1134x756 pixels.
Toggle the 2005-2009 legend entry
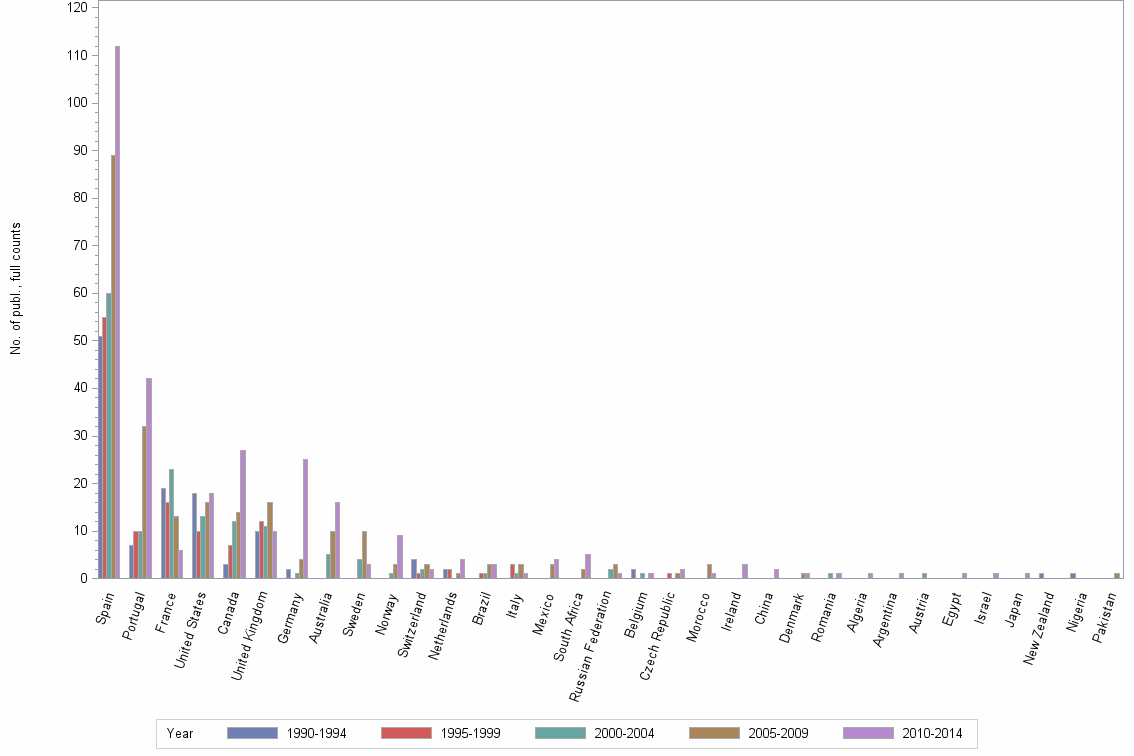pyautogui.click(x=781, y=733)
